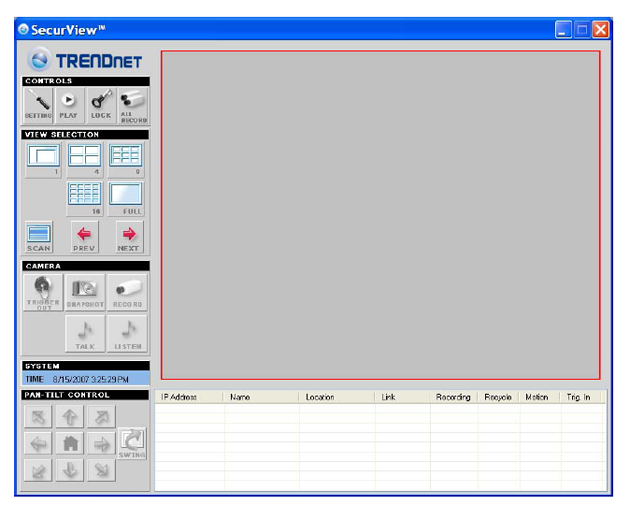Click the IP Address column header
The height and width of the screenshot is (506, 630).
pos(189,397)
